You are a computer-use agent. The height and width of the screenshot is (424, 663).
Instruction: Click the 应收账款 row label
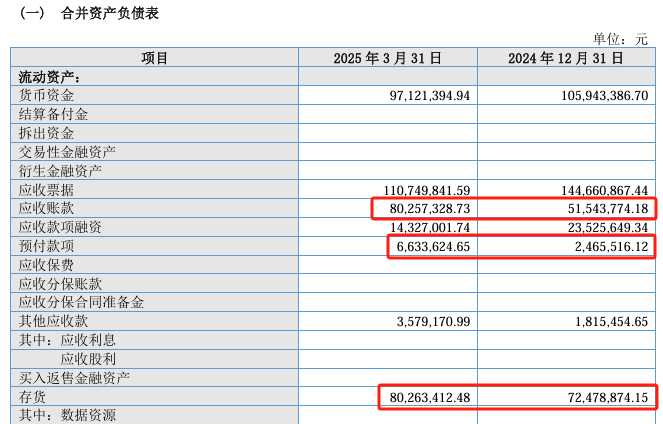tap(46, 208)
